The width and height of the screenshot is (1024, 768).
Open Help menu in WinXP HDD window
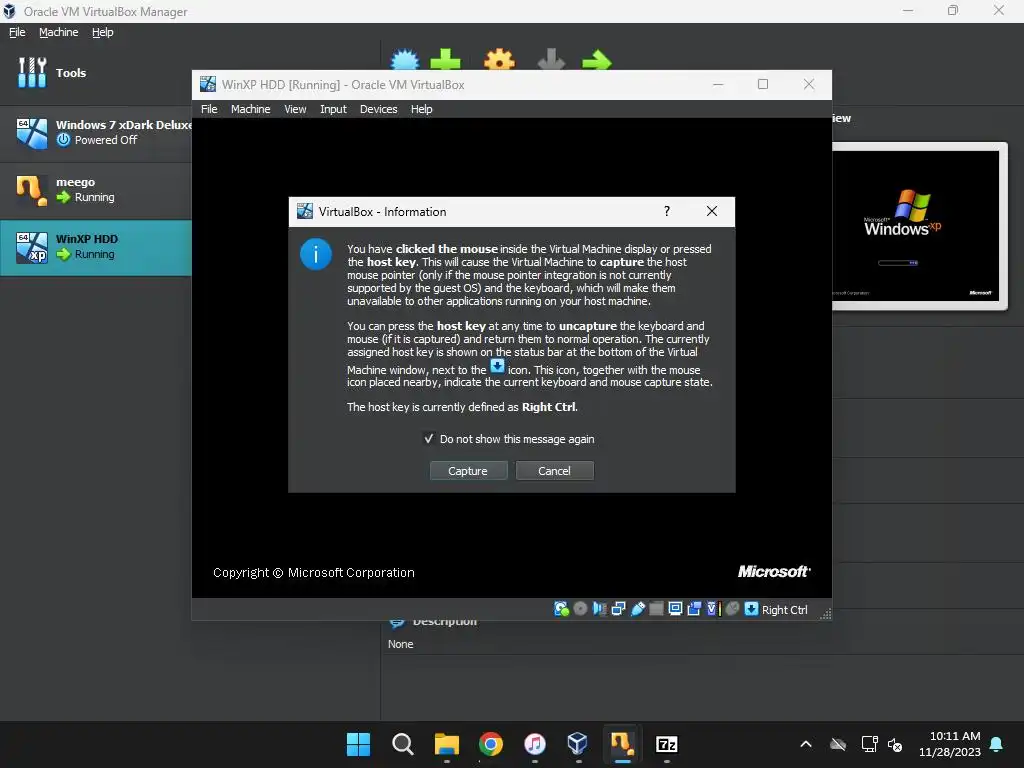[422, 109]
